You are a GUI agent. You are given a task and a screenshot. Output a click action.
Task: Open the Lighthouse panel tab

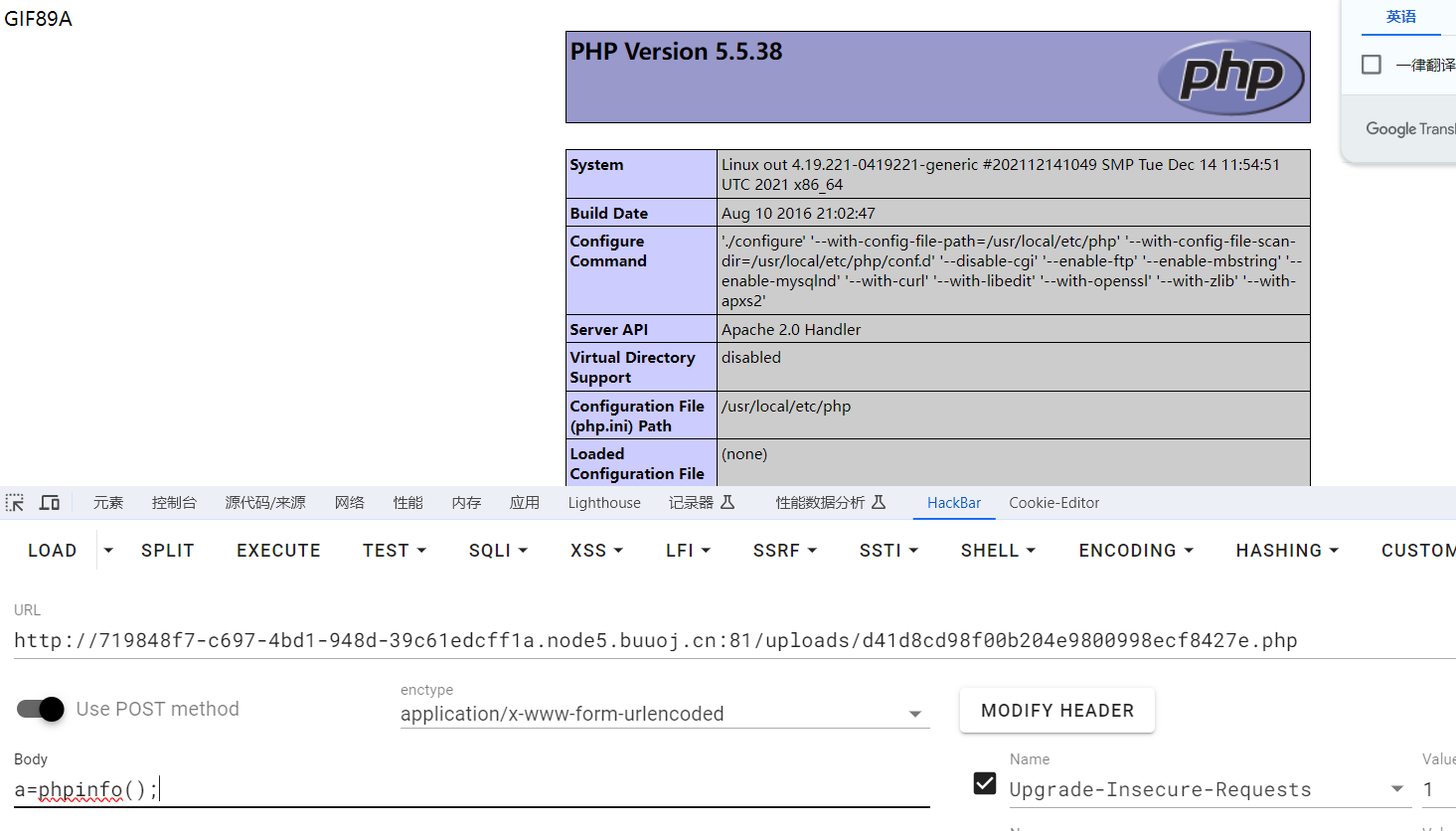(604, 503)
